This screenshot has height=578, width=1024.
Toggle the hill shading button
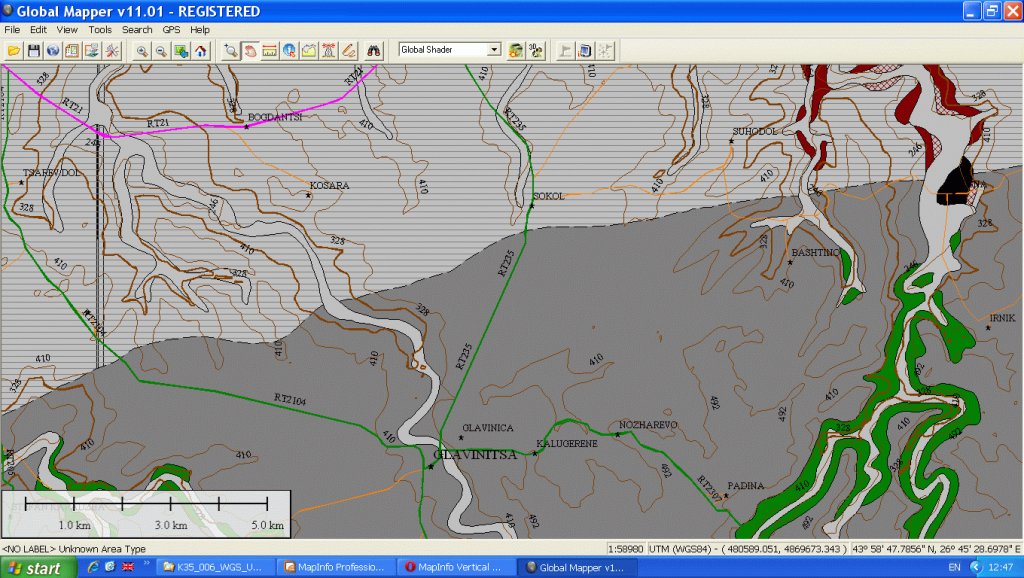(x=515, y=50)
